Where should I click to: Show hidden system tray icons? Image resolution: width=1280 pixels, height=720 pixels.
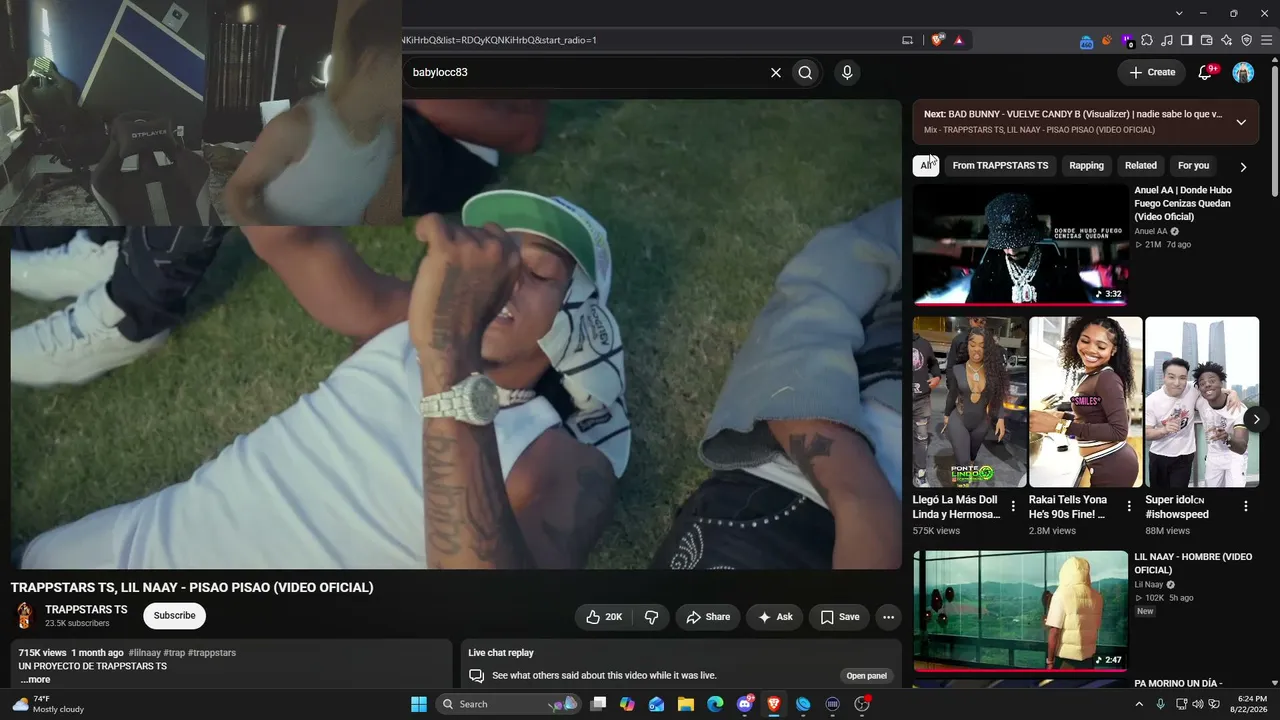click(1139, 704)
